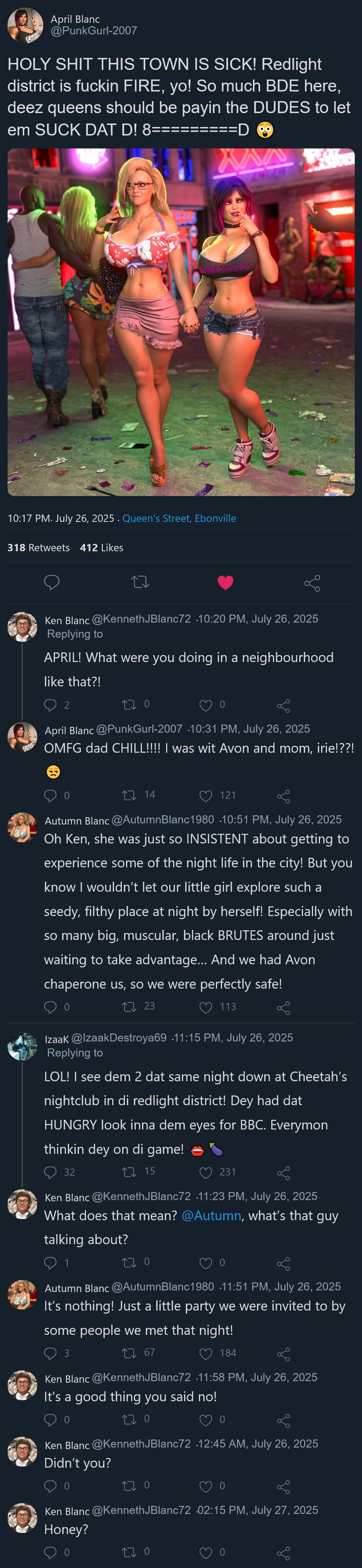This screenshot has width=362, height=1568.
Task: View the 412 Likes list
Action: point(102,547)
